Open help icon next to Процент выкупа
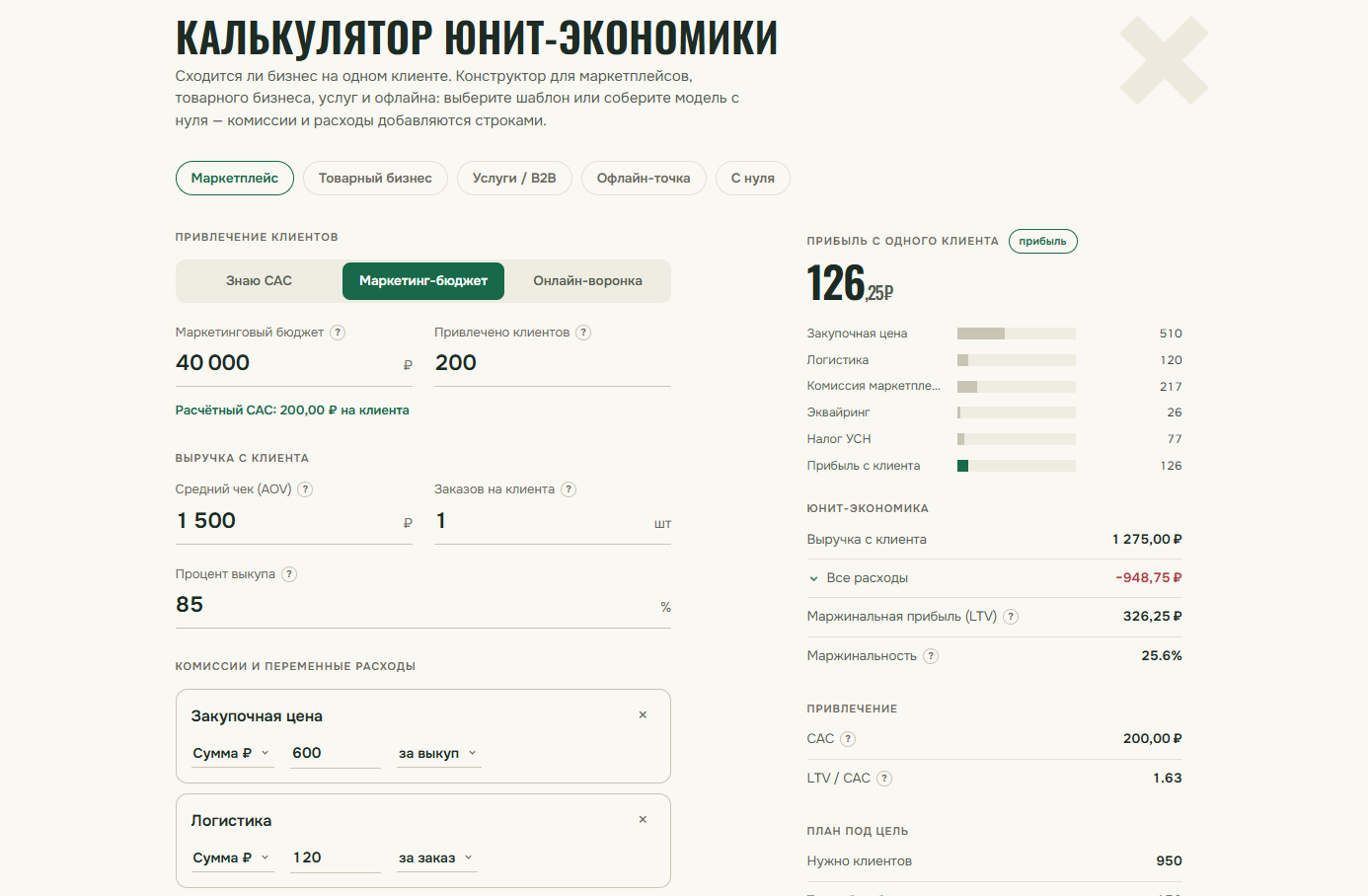Viewport: 1368px width, 896px height. 289,574
